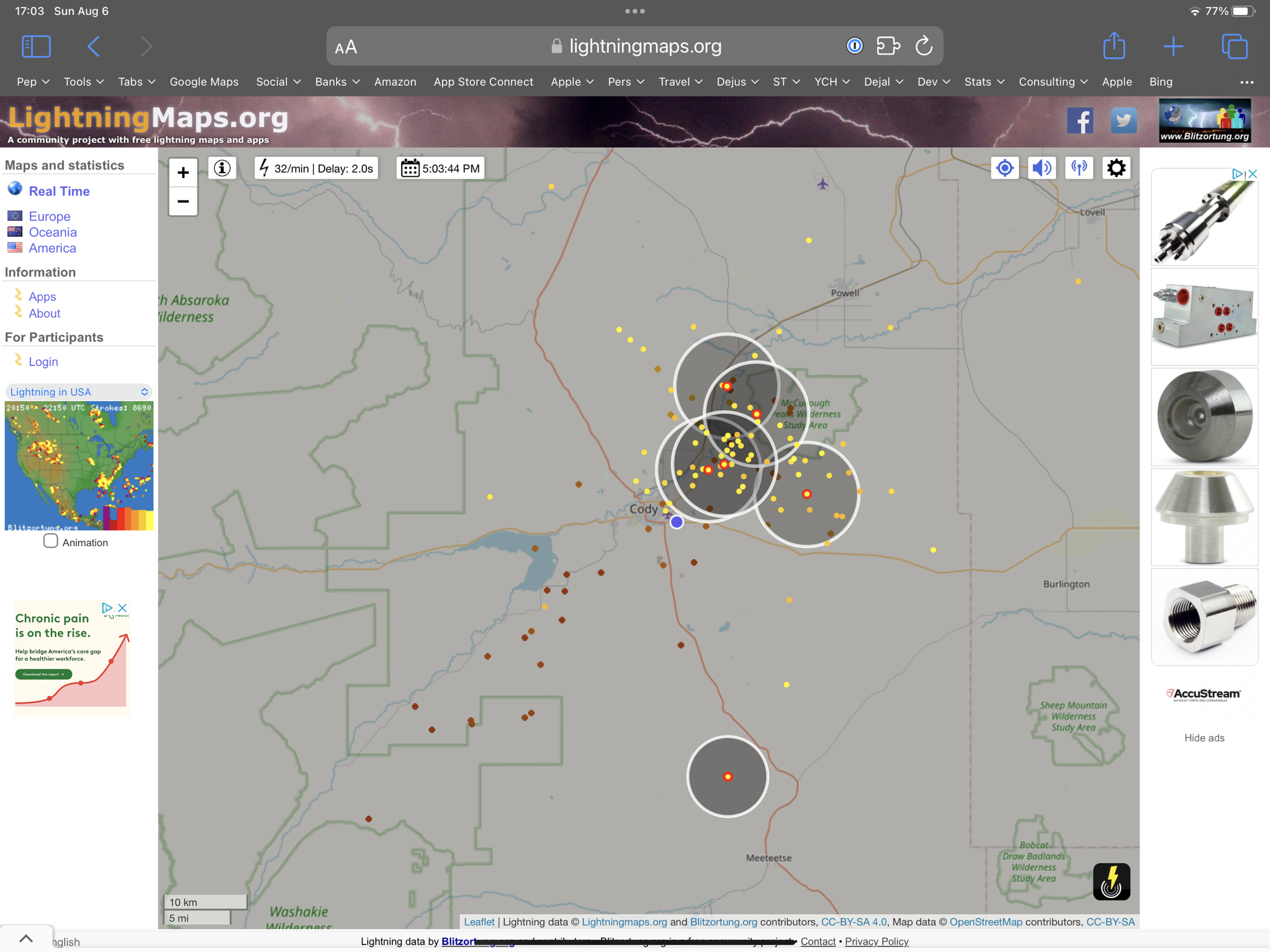Go back in Safari
This screenshot has height=952, width=1270.
click(x=94, y=47)
